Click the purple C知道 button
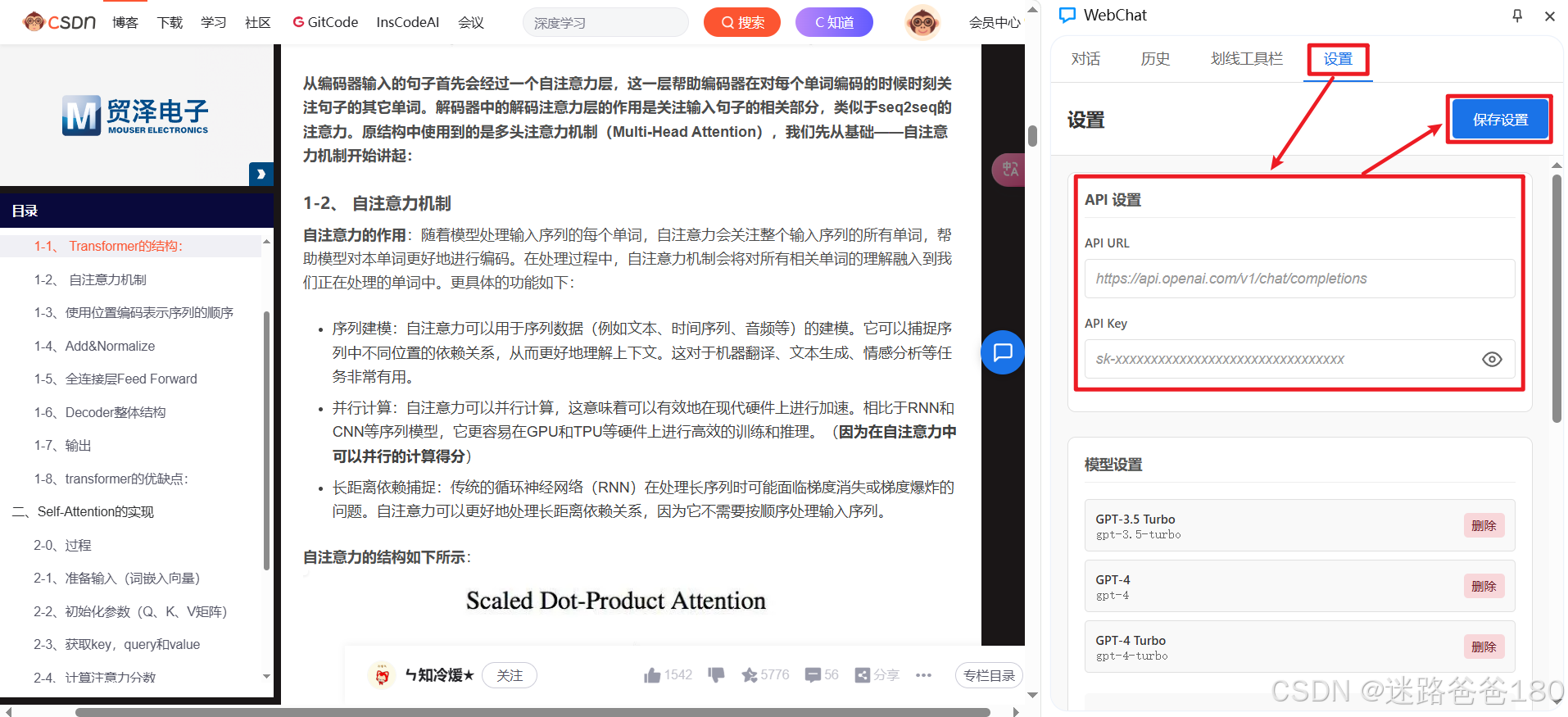 [834, 23]
